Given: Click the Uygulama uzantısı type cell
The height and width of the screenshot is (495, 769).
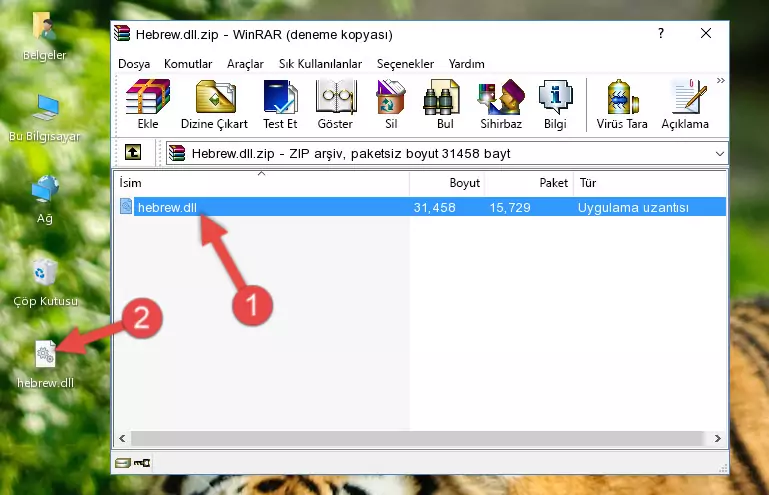Looking at the screenshot, I should (x=633, y=208).
